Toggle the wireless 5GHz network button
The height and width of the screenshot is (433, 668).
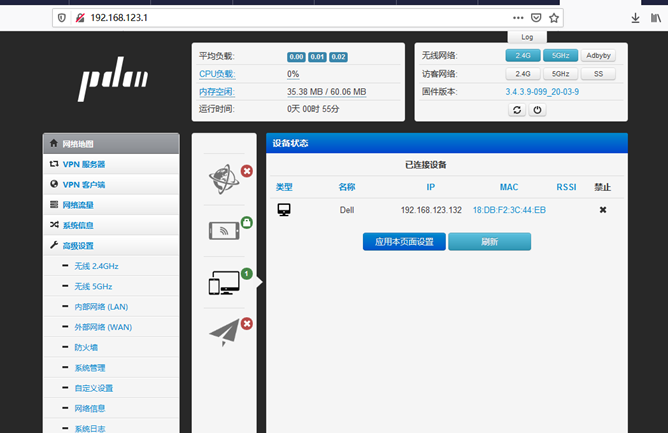point(560,55)
